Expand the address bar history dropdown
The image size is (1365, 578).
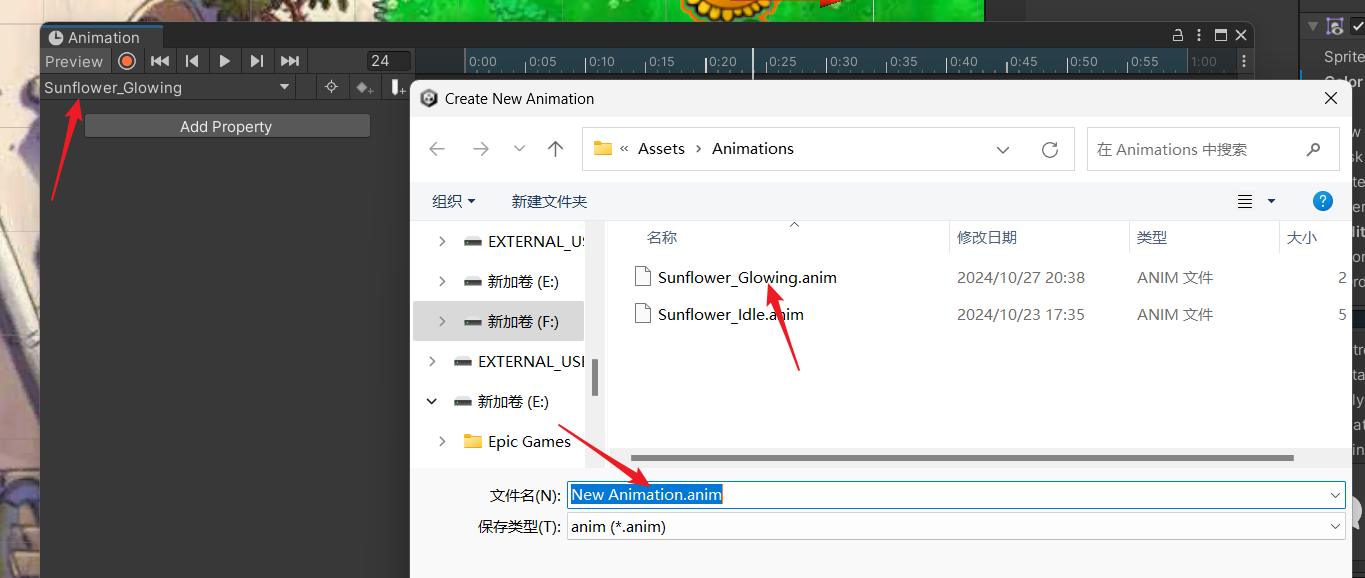1003,149
